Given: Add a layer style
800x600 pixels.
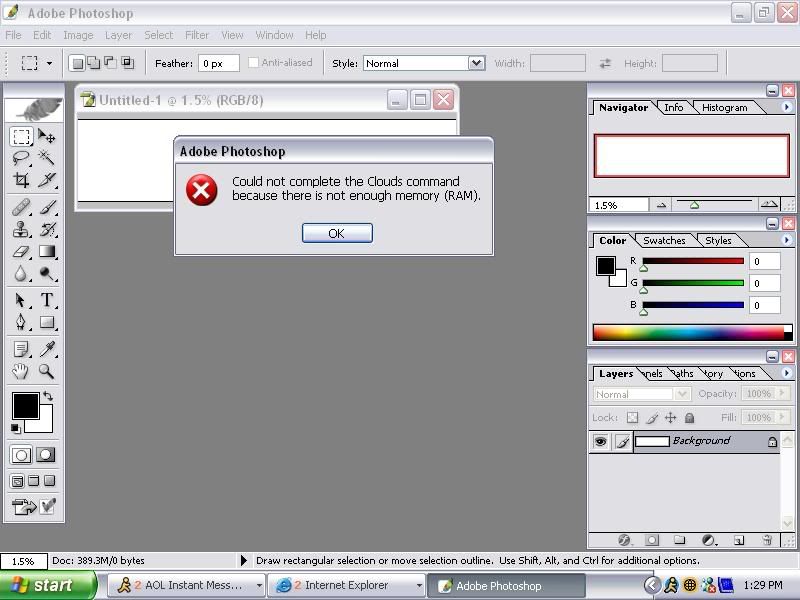Looking at the screenshot, I should pos(624,540).
